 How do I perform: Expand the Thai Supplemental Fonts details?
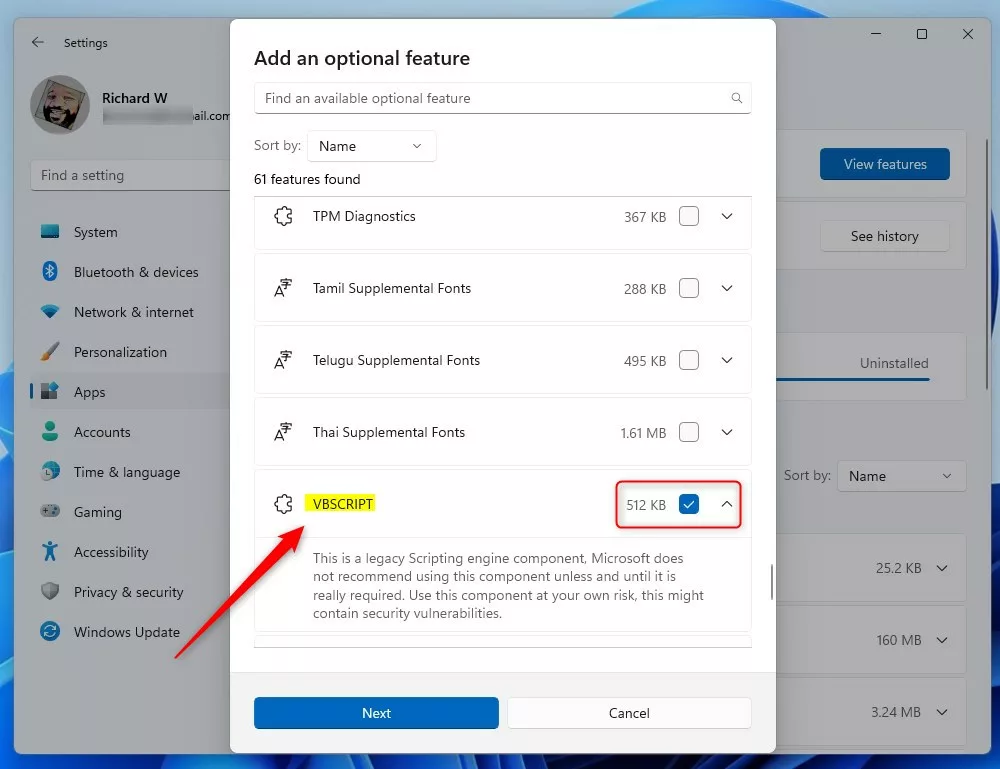pyautogui.click(x=726, y=432)
